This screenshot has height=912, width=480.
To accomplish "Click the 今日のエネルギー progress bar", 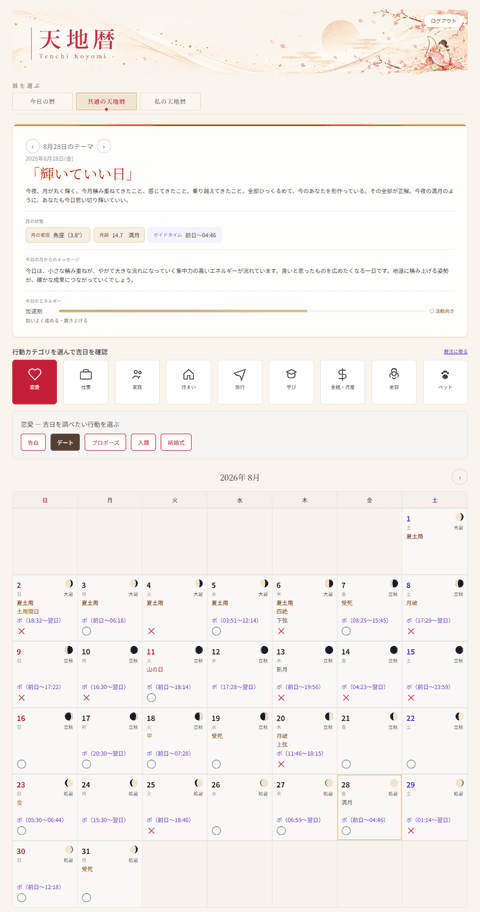I will (241, 311).
